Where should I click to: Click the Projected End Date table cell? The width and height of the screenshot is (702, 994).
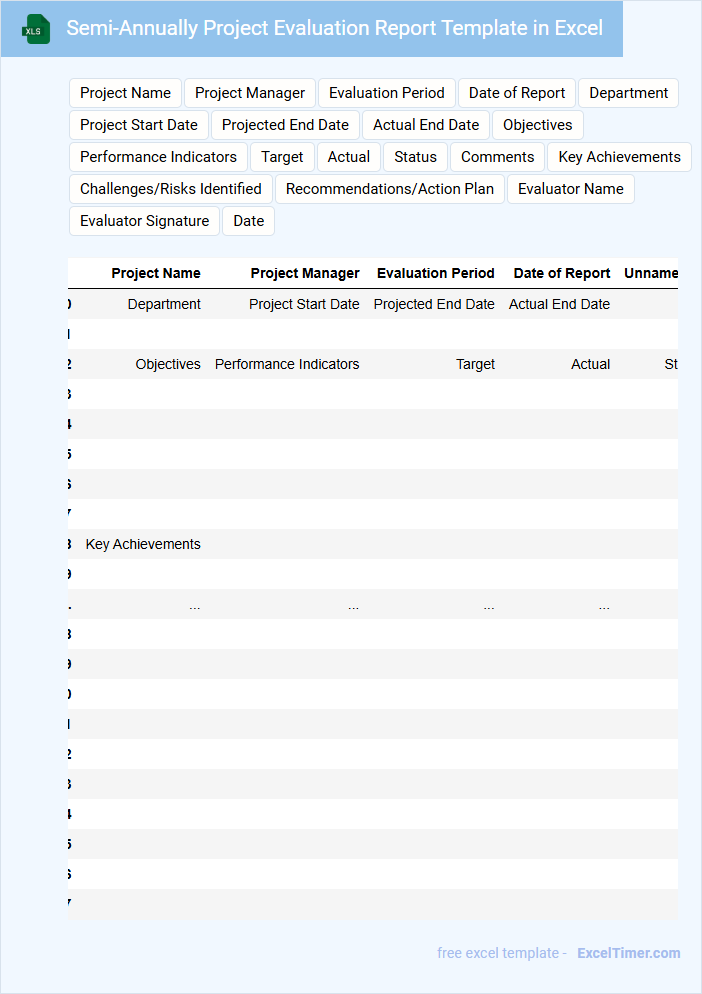[434, 304]
